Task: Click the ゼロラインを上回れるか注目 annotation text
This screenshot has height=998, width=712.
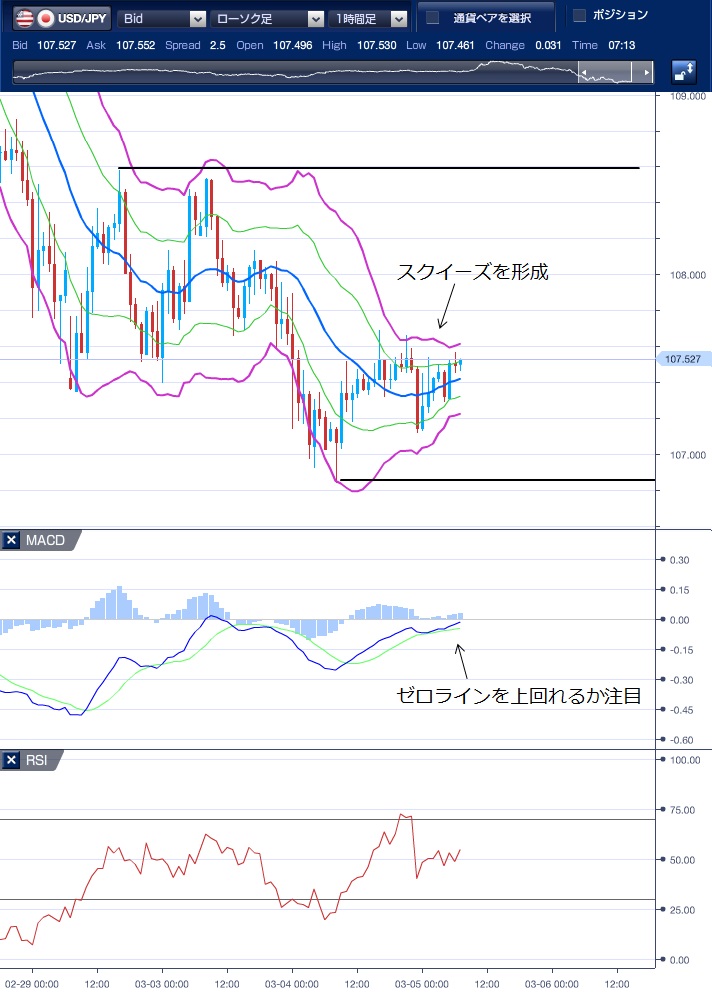Action: click(518, 694)
